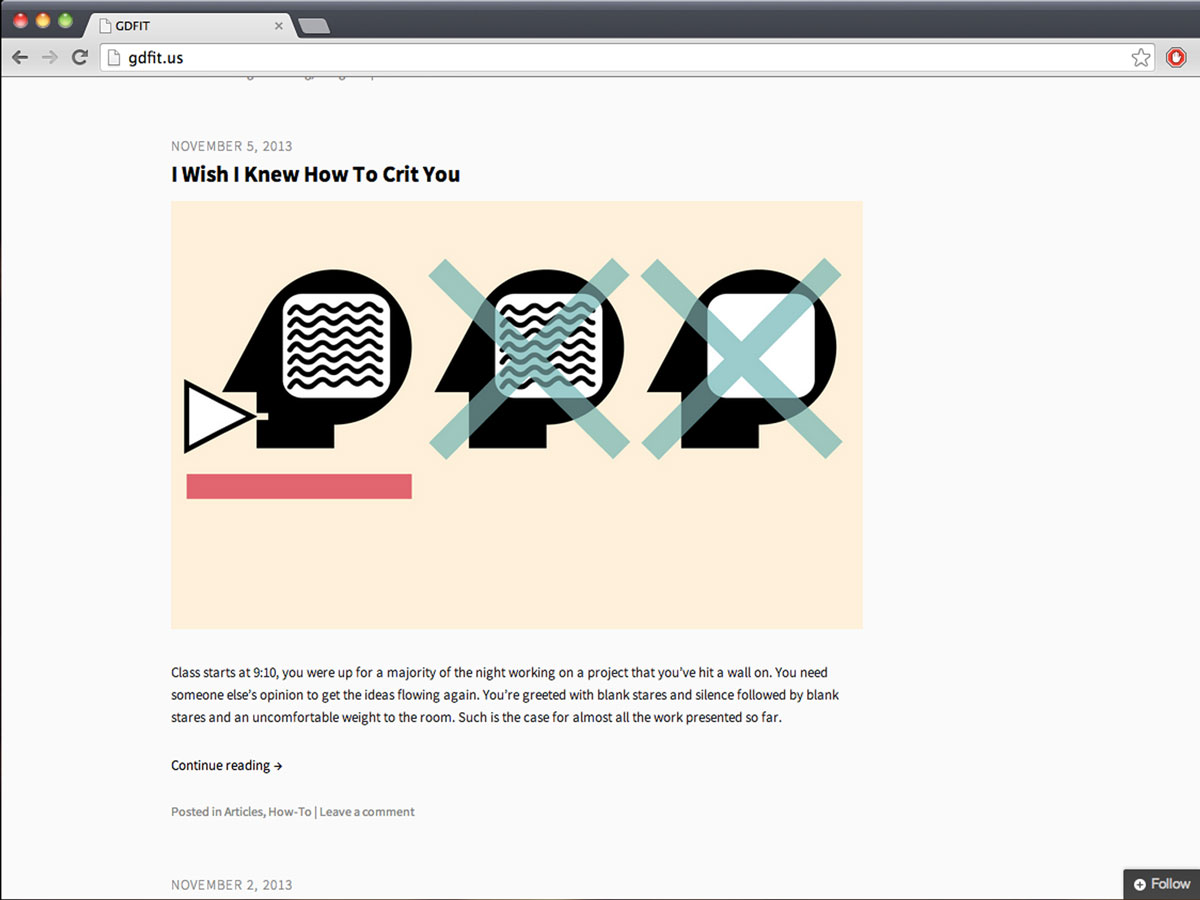Open the red Adblock extension icon
Image resolution: width=1200 pixels, height=900 pixels.
click(1176, 58)
